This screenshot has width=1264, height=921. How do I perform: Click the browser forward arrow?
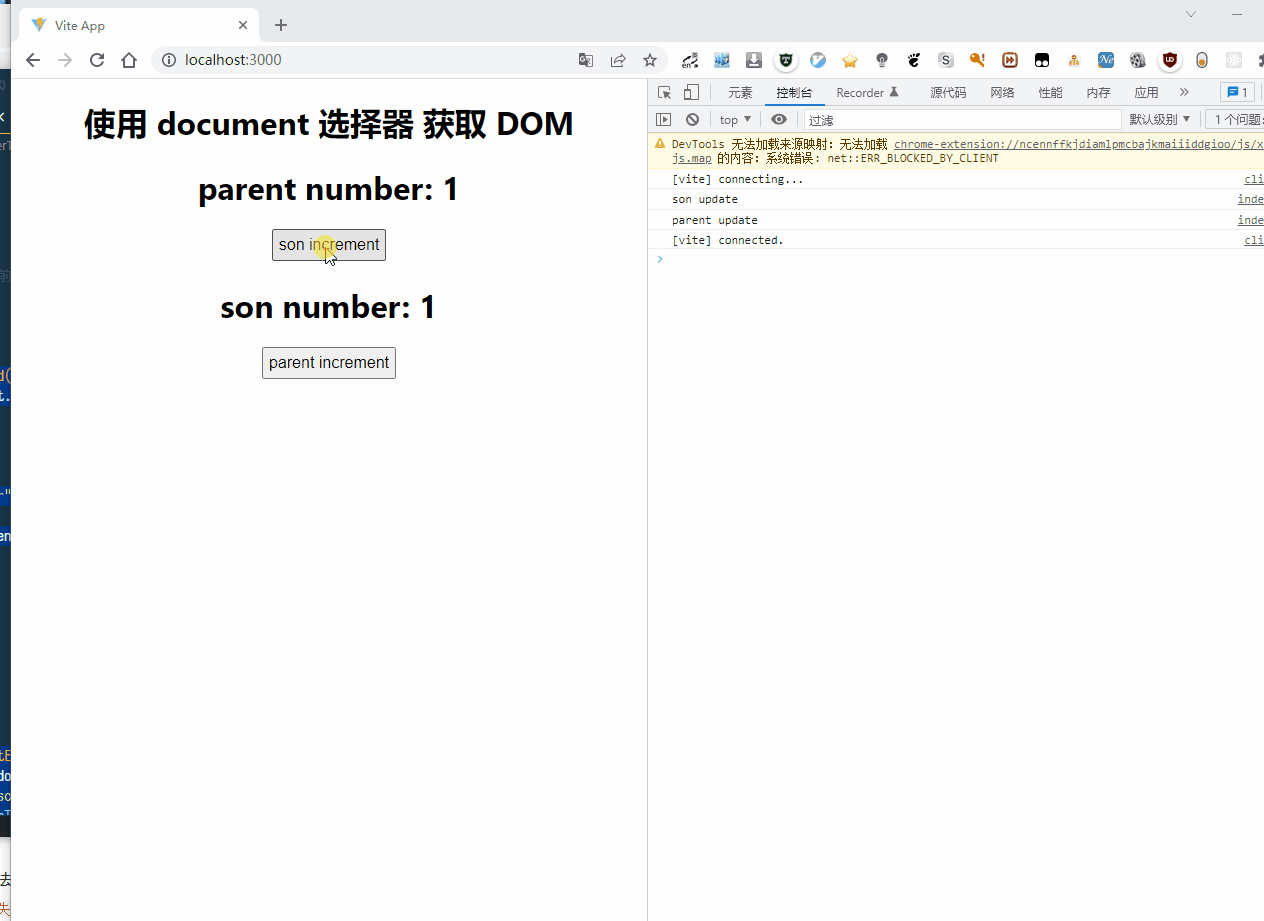point(65,60)
